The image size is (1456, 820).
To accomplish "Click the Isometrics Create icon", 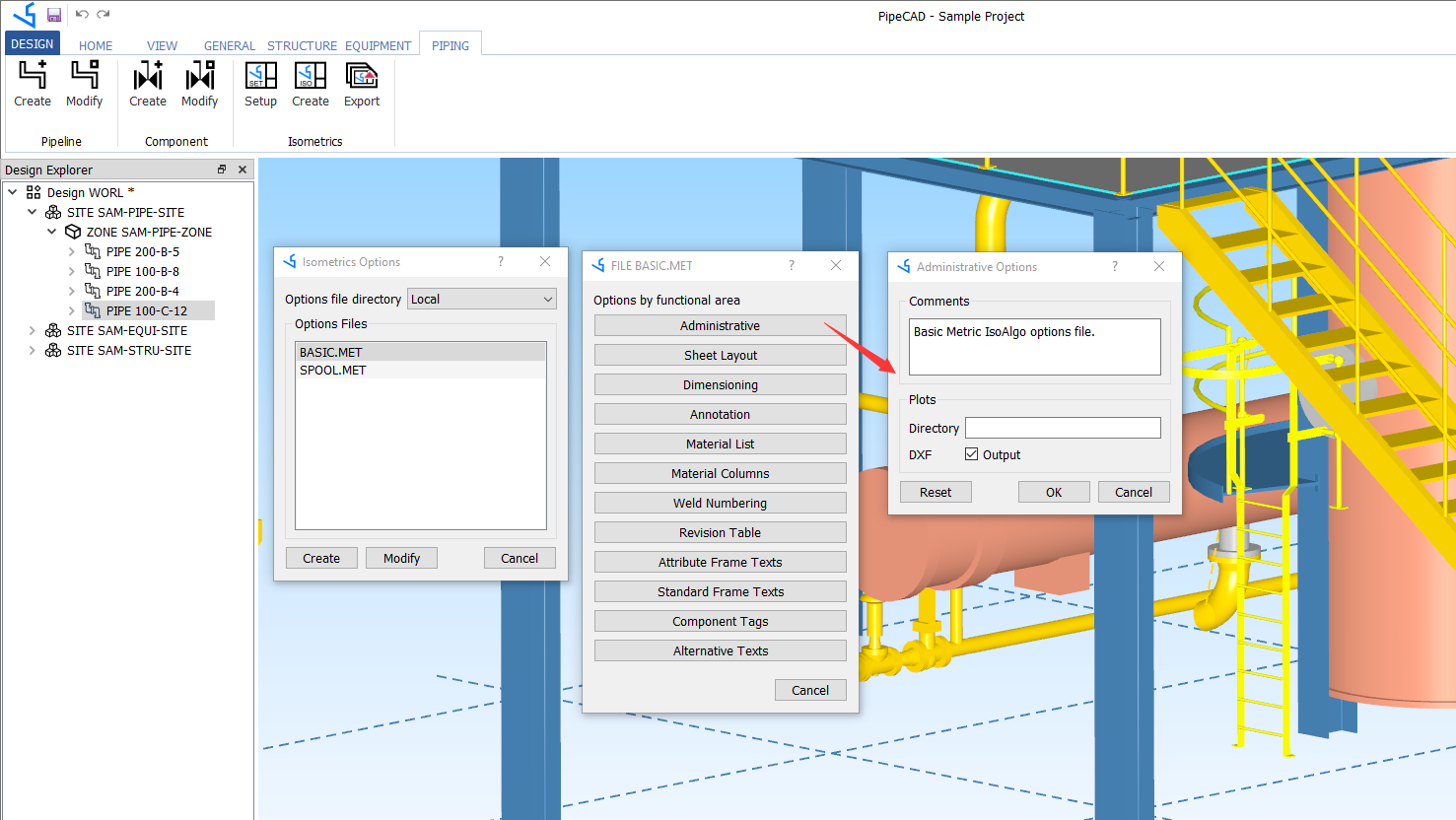I will click(311, 75).
